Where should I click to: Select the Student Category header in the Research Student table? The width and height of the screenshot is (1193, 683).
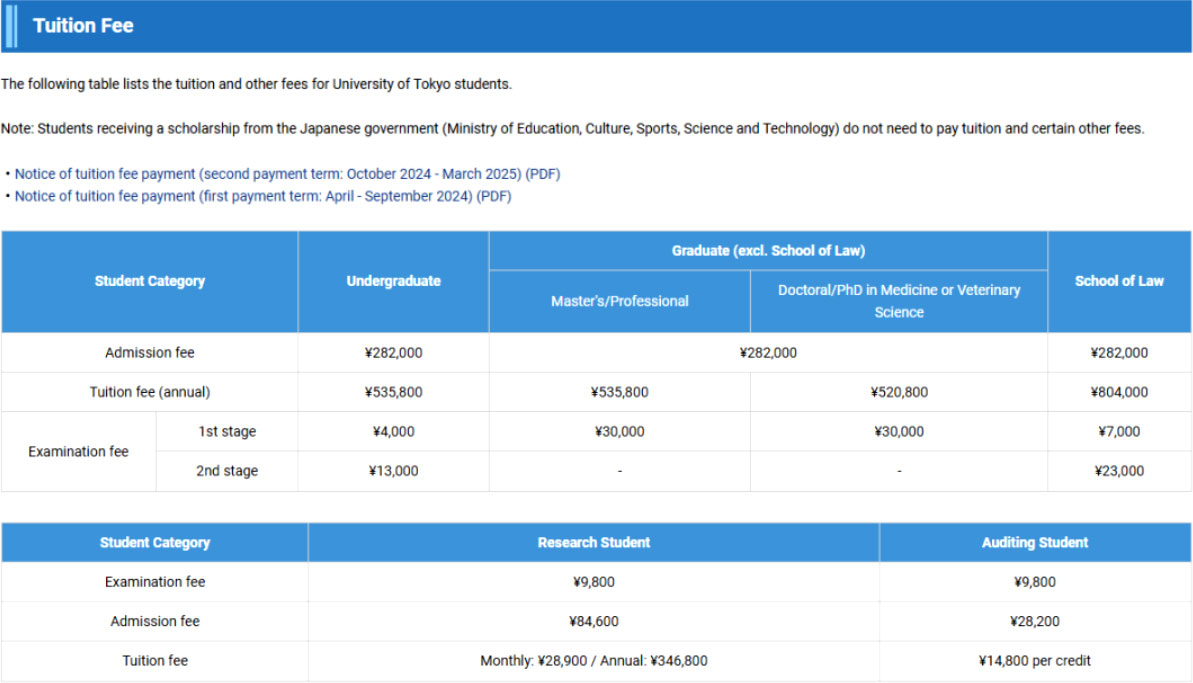point(154,543)
